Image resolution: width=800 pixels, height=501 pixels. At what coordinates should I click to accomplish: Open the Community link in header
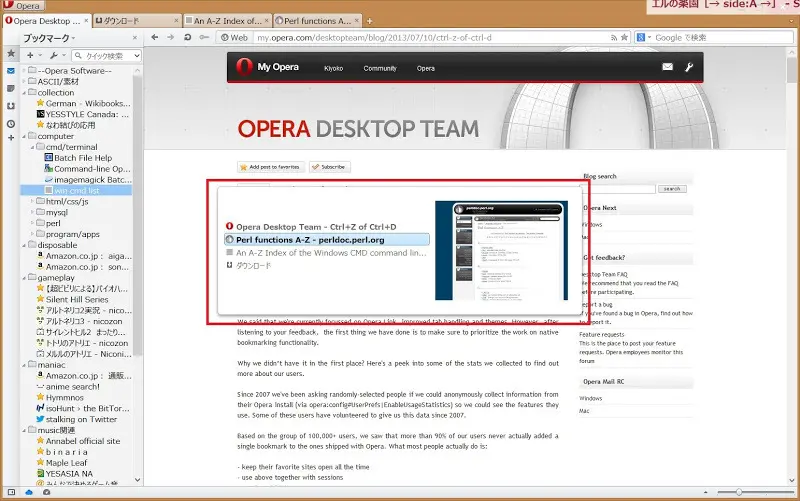pos(380,68)
